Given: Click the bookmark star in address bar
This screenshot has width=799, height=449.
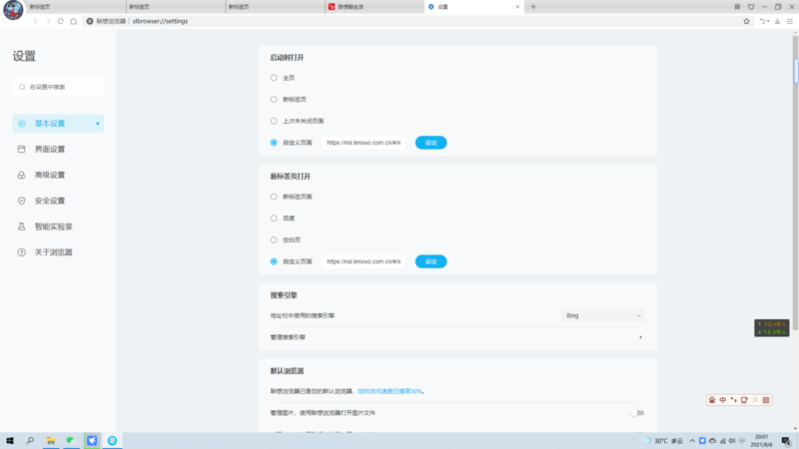Looking at the screenshot, I should [x=746, y=21].
